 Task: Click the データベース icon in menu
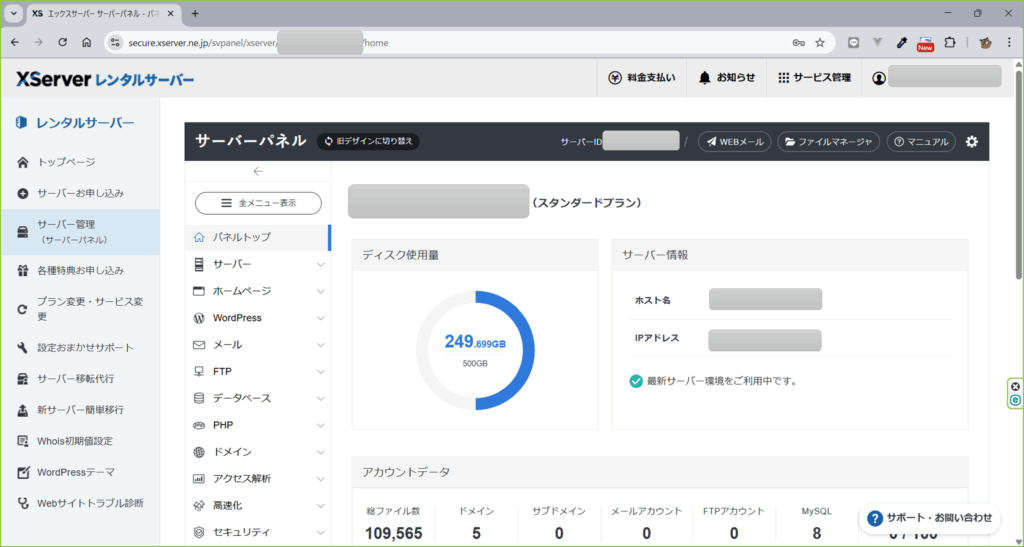click(199, 398)
